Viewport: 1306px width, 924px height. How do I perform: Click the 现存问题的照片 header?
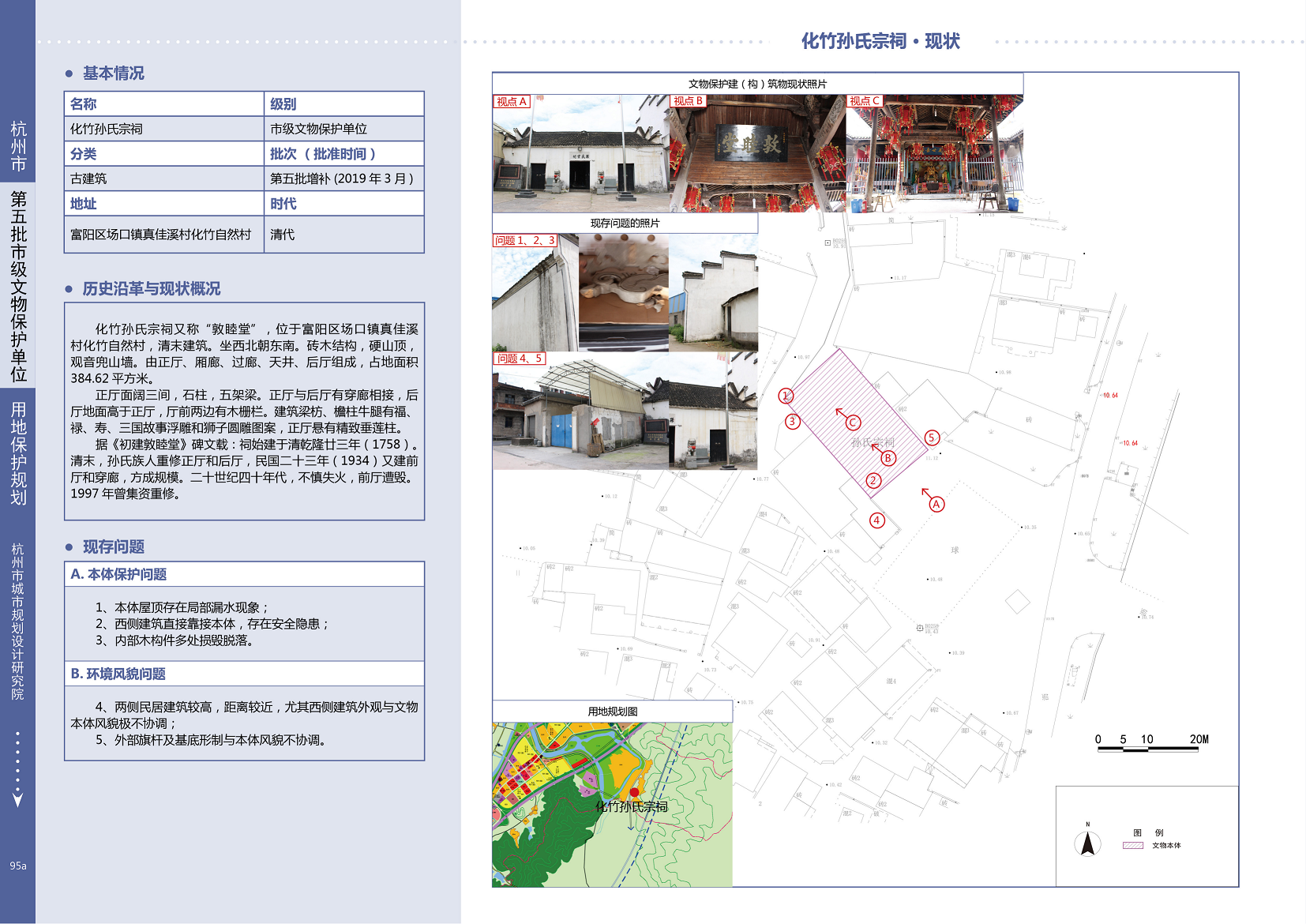625,223
